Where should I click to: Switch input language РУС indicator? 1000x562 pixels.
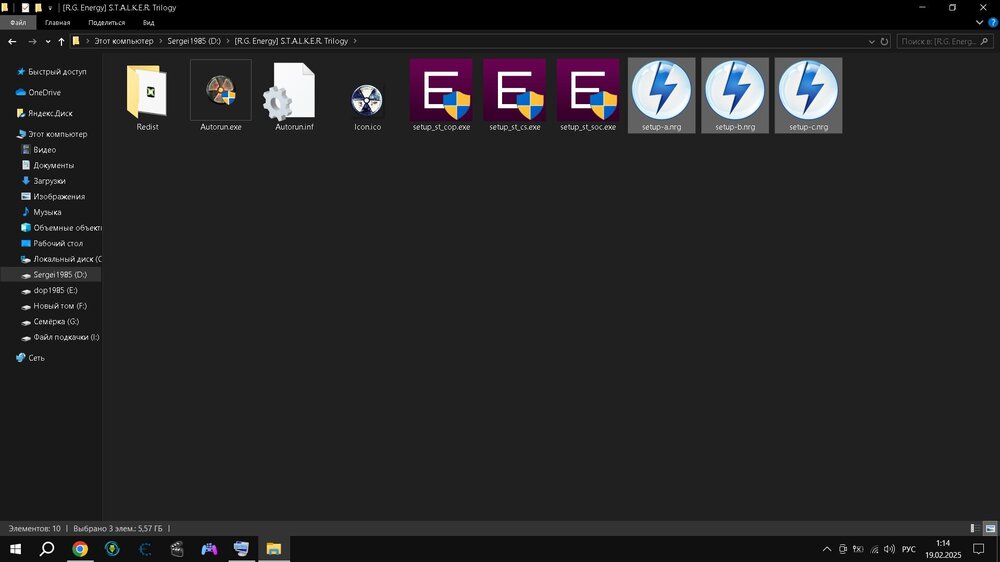click(909, 549)
